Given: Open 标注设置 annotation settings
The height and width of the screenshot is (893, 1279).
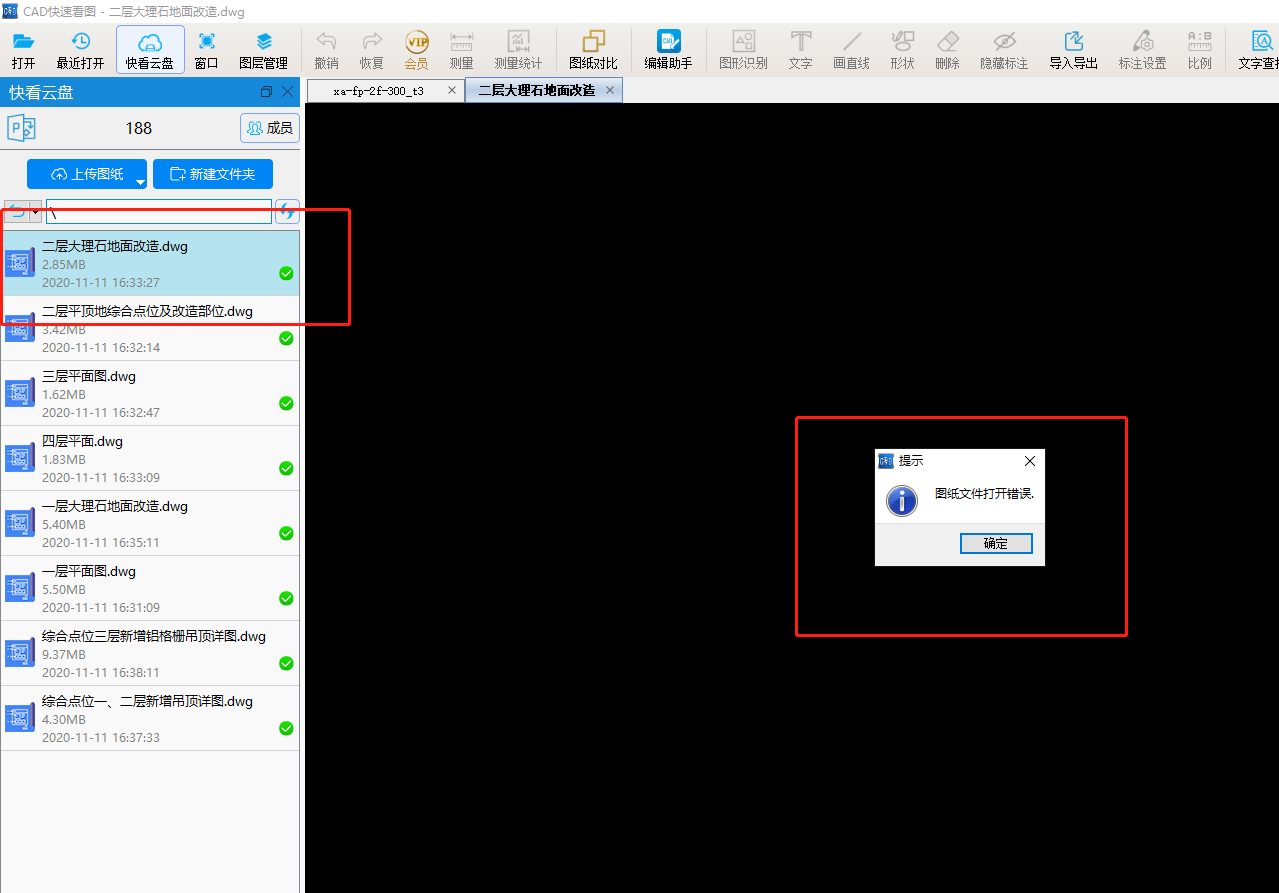Looking at the screenshot, I should (1142, 50).
